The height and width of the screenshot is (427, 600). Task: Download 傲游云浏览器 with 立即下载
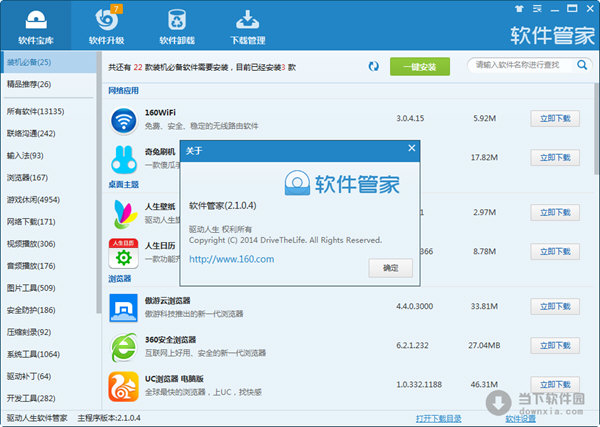pyautogui.click(x=555, y=306)
